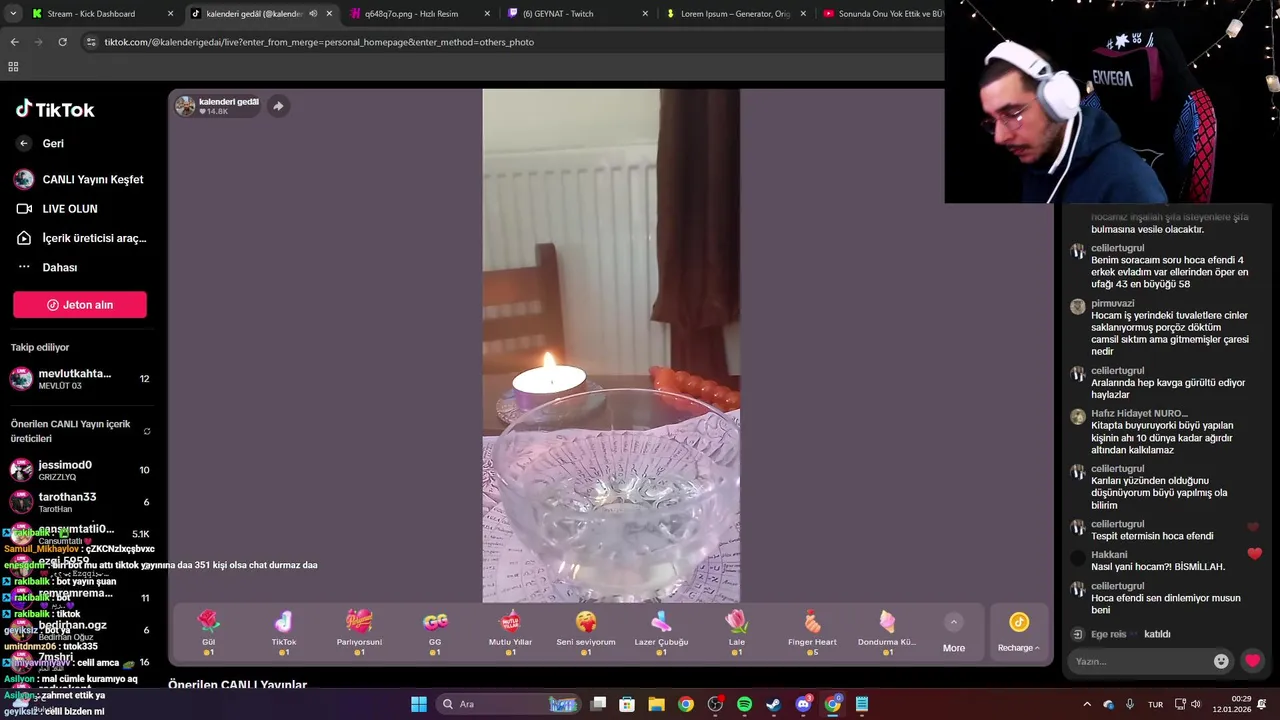Expand the Recharge coin menu
The image size is (1280, 720).
(1019, 634)
